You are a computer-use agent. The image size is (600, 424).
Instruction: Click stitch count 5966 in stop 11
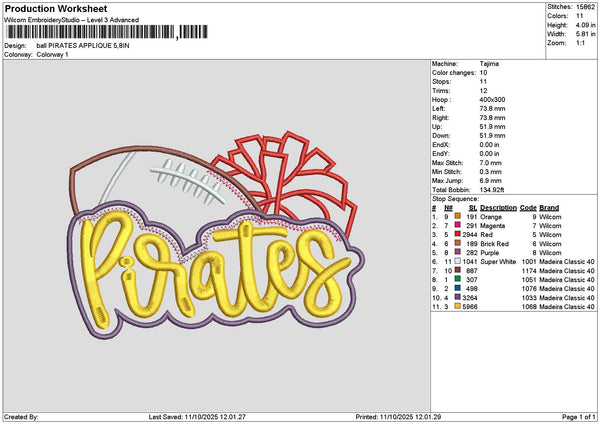tap(470, 307)
